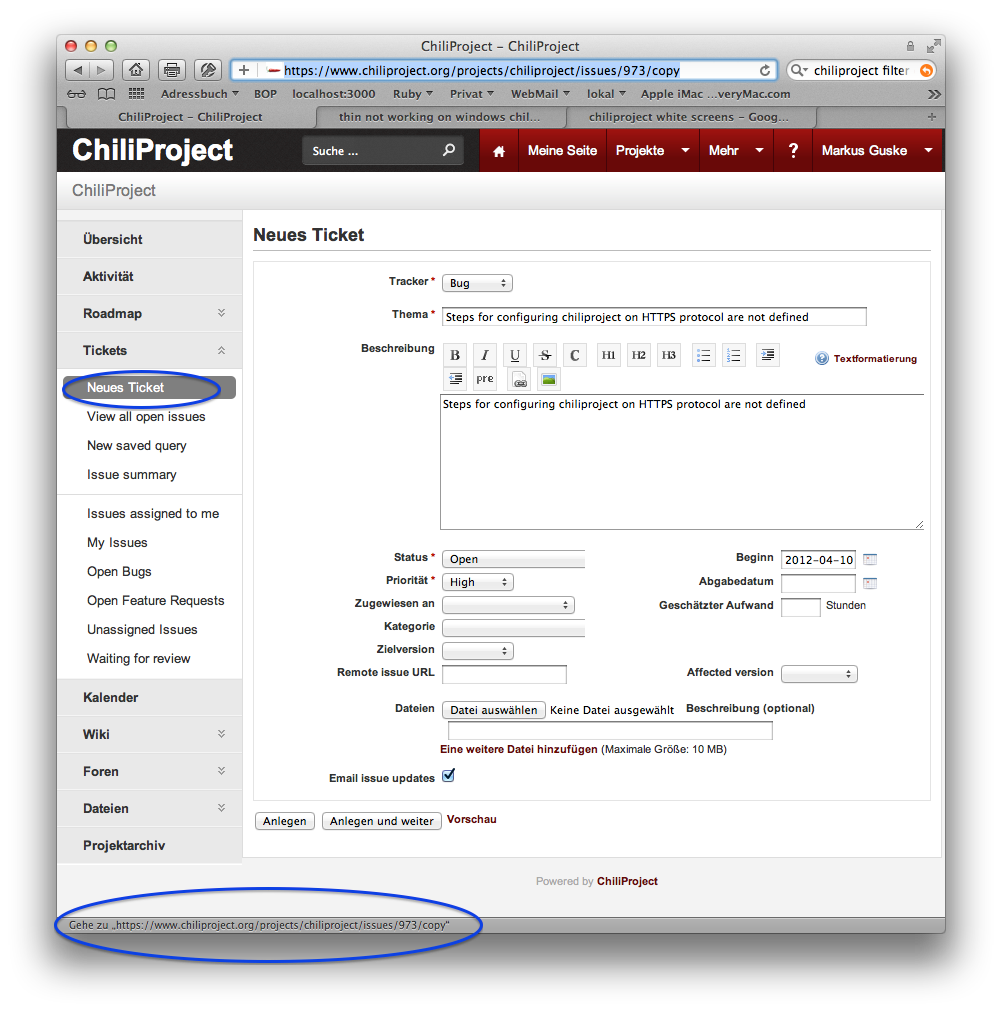
Task: Insert a wiki page link icon
Action: 519,379
